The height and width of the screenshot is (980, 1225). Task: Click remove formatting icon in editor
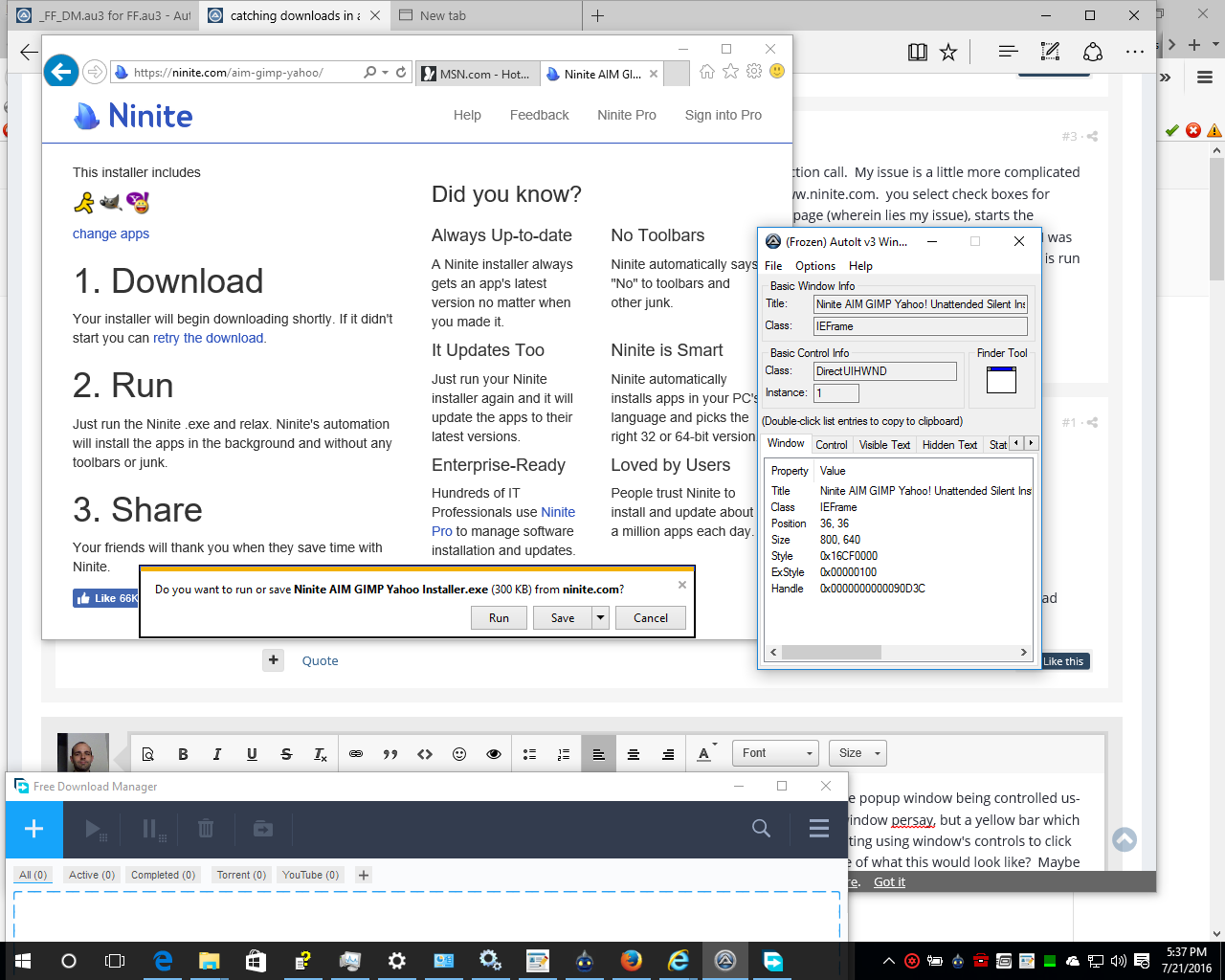pyautogui.click(x=321, y=754)
